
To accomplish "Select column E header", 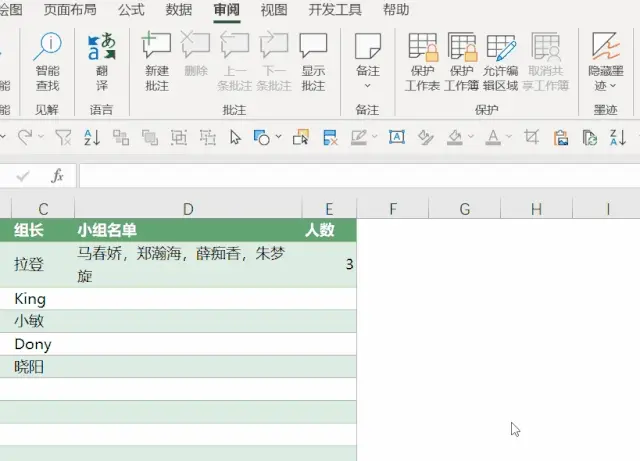I will tap(329, 209).
